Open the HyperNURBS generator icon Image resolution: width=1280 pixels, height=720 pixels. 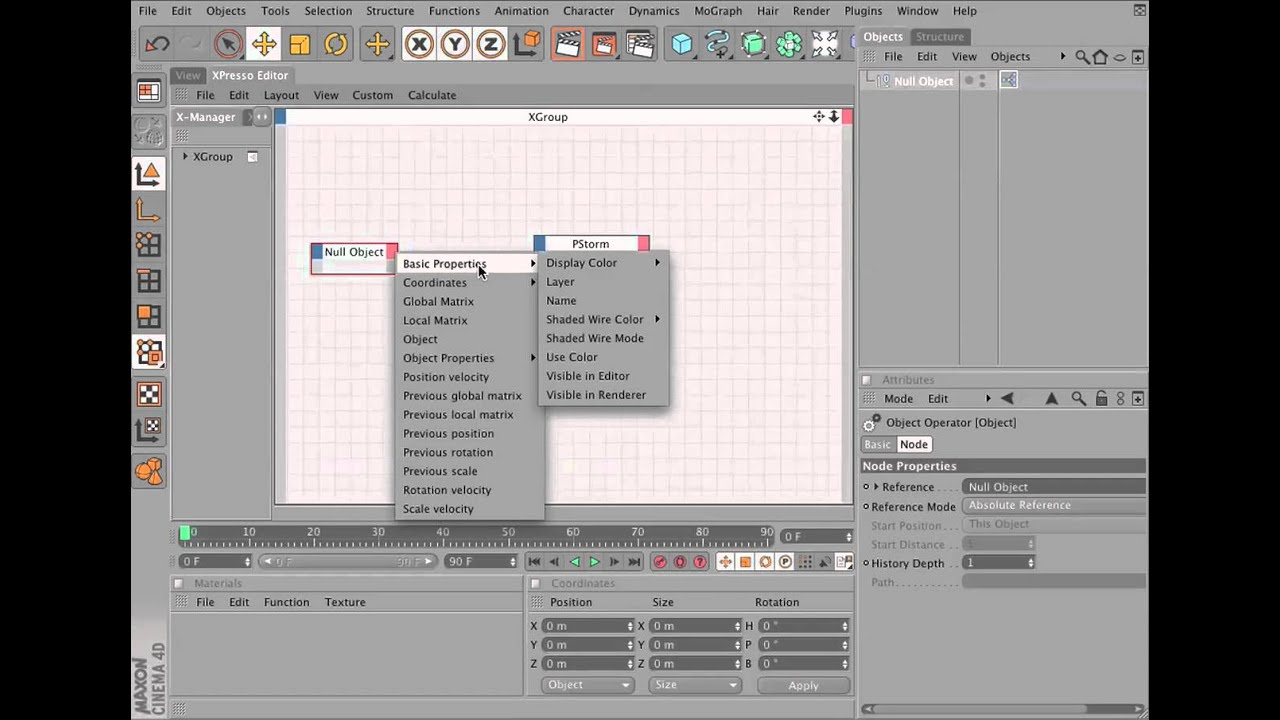[754, 44]
